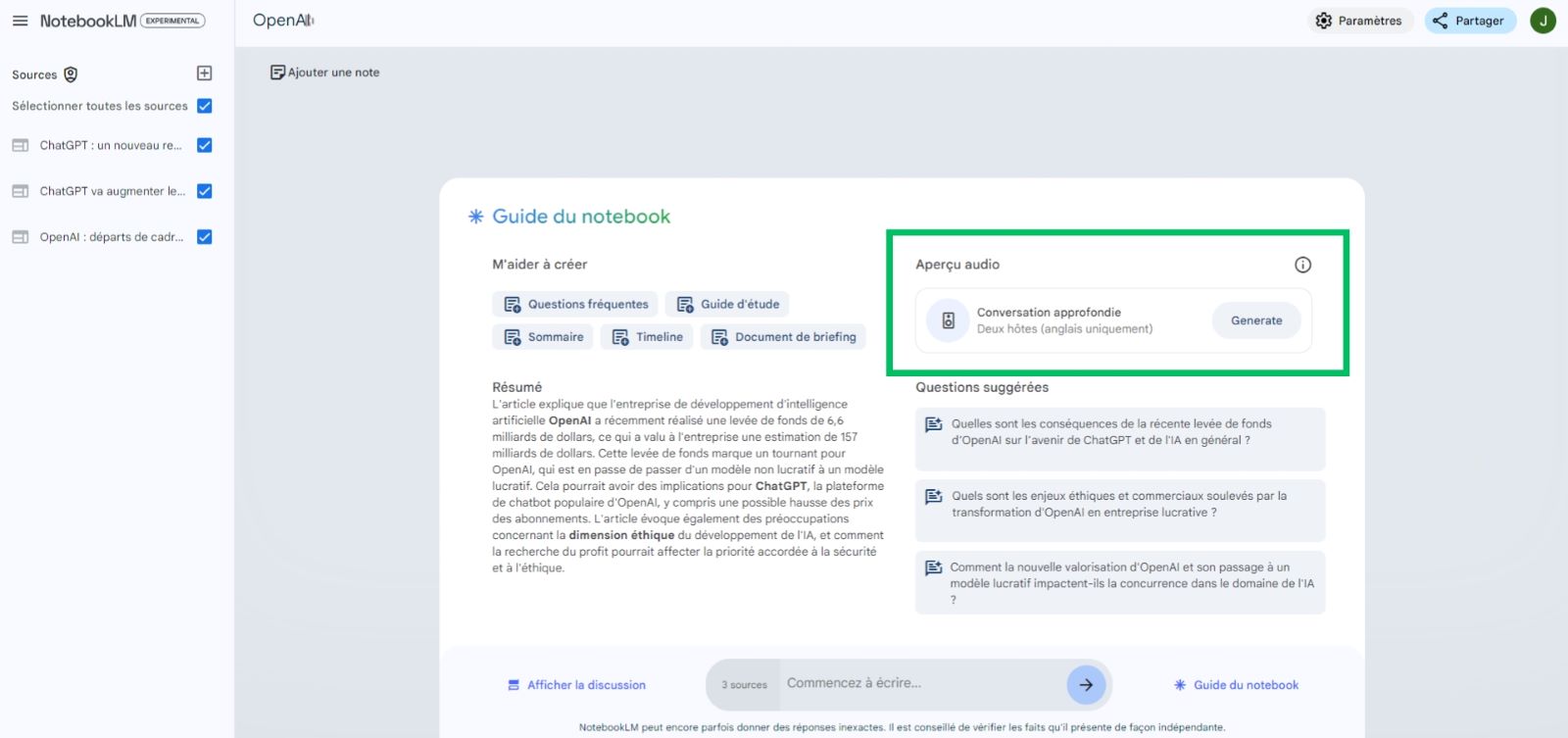The image size is (1568, 738).
Task: Click Afficher la discussion
Action: (x=576, y=685)
